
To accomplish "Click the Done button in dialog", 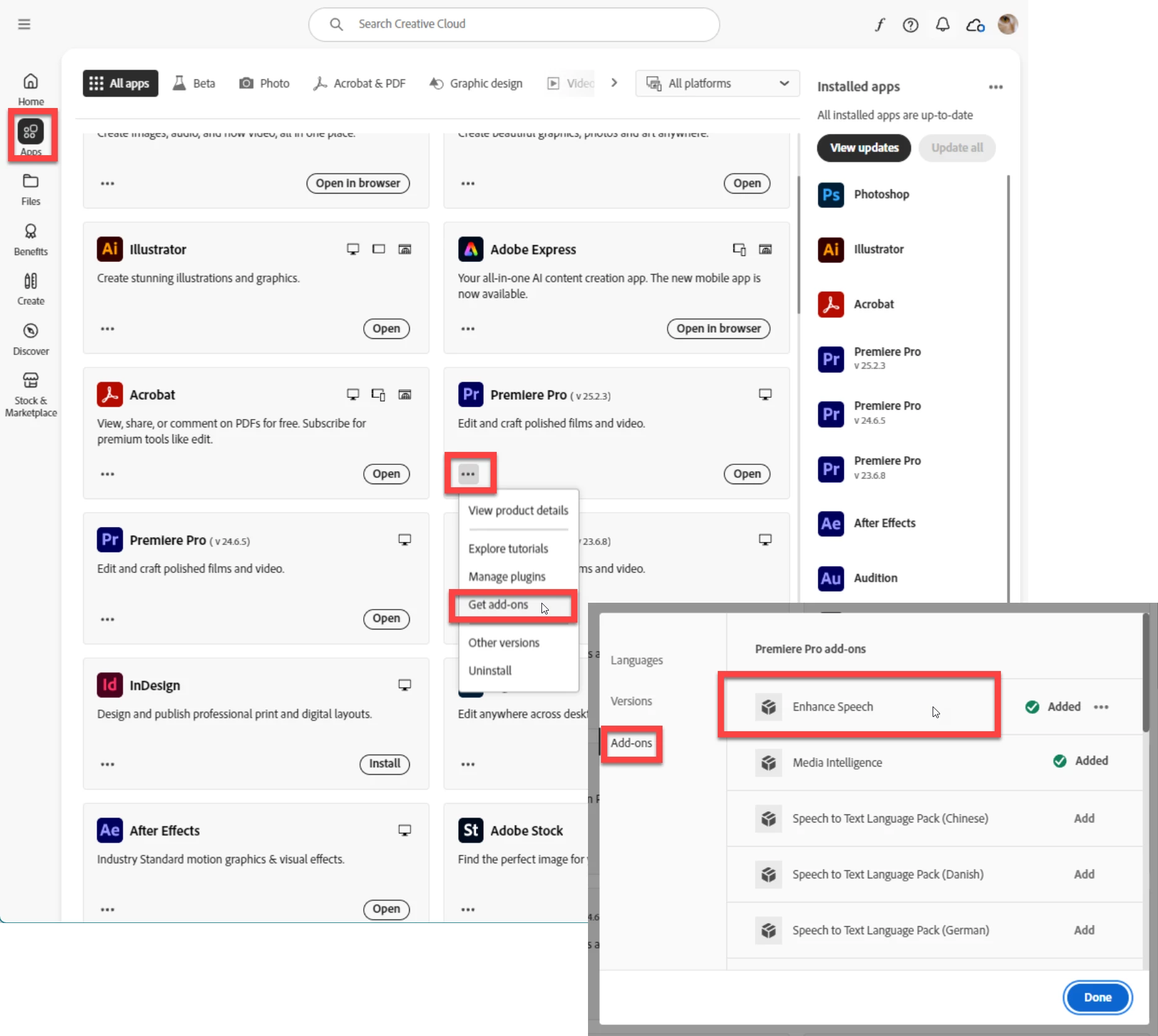I will 1097,998.
